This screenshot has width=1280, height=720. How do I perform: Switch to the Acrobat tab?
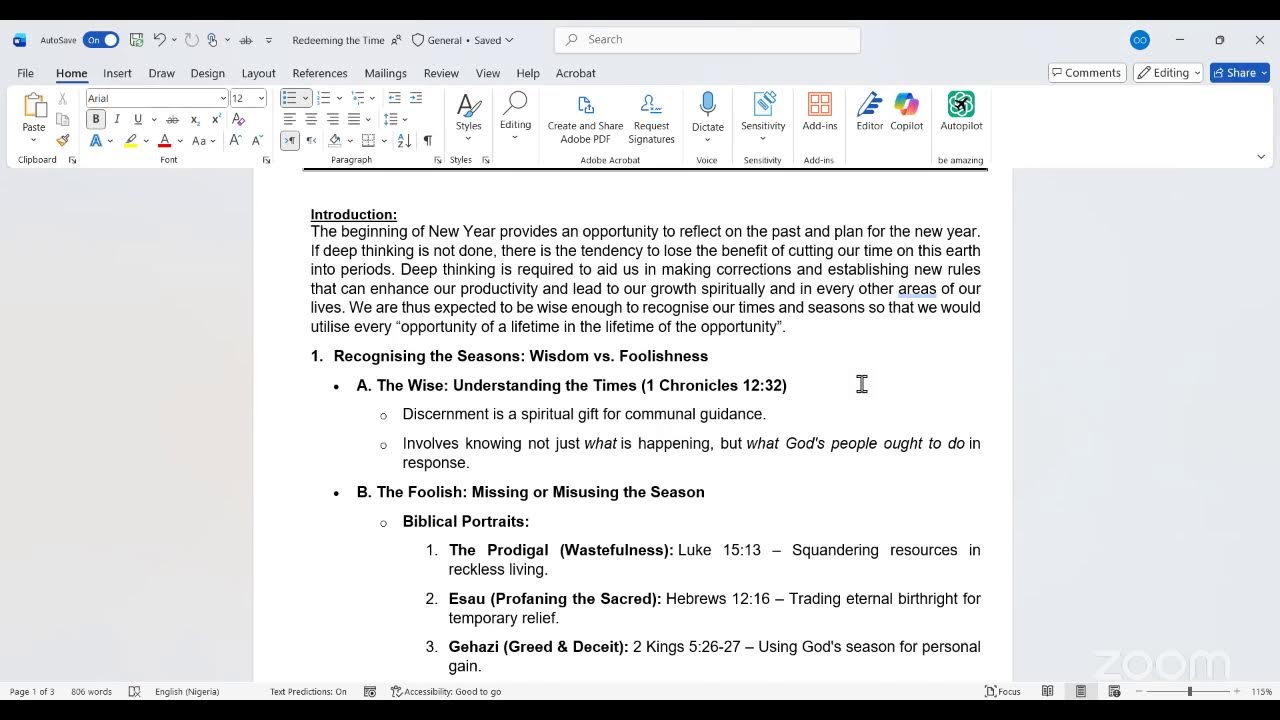coord(576,73)
